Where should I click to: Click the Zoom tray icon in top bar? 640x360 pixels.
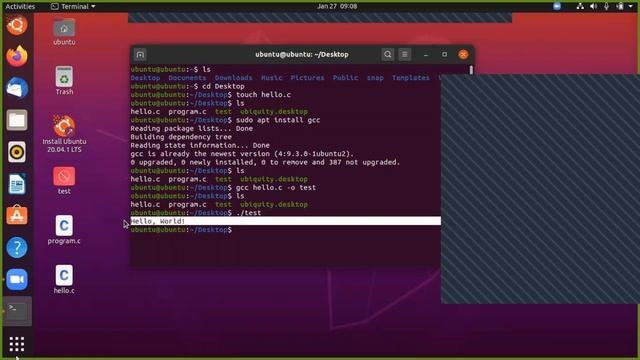pos(557,6)
